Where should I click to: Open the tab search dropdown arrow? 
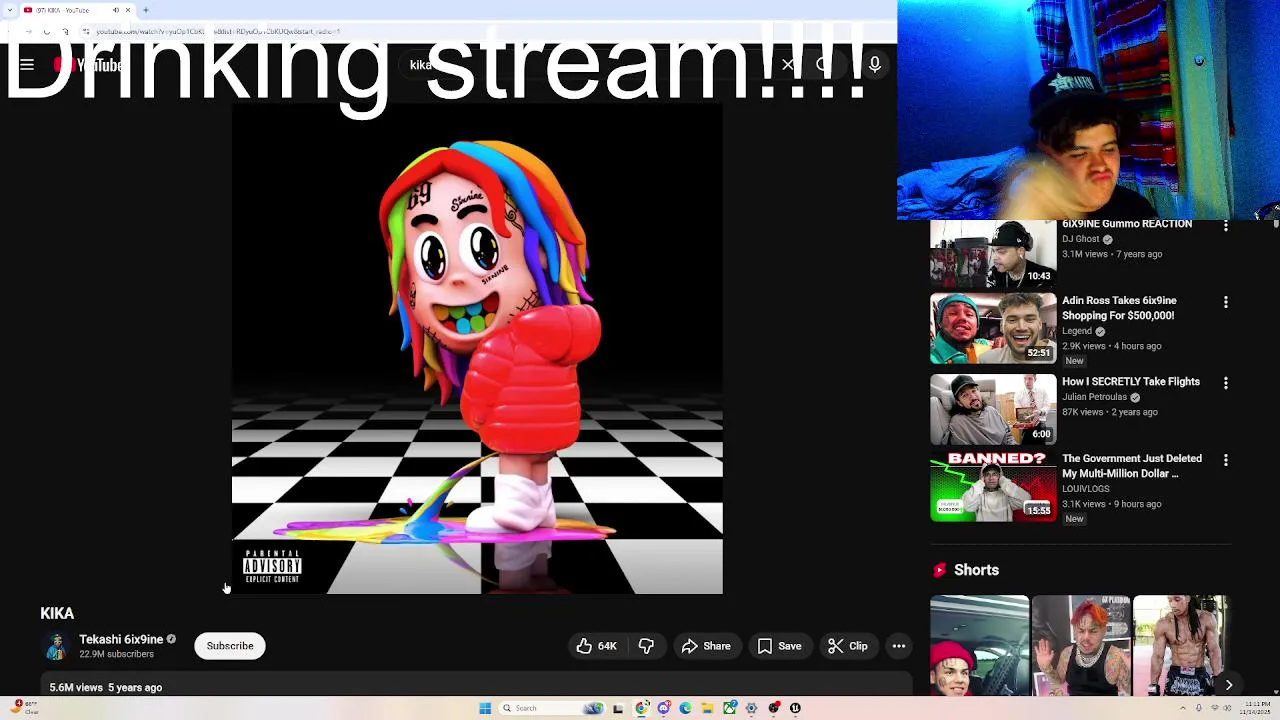9,10
